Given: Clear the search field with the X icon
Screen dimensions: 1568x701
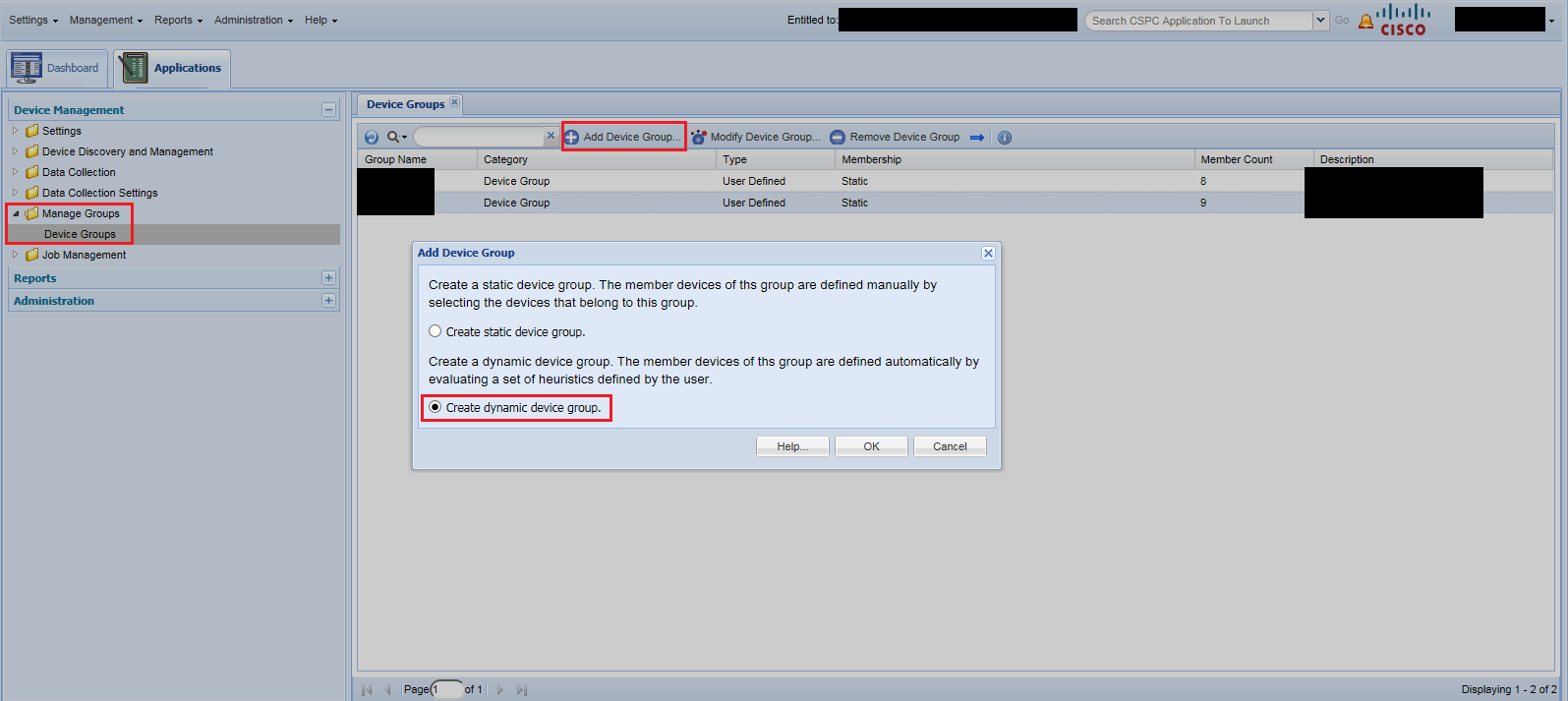Looking at the screenshot, I should point(551,137).
